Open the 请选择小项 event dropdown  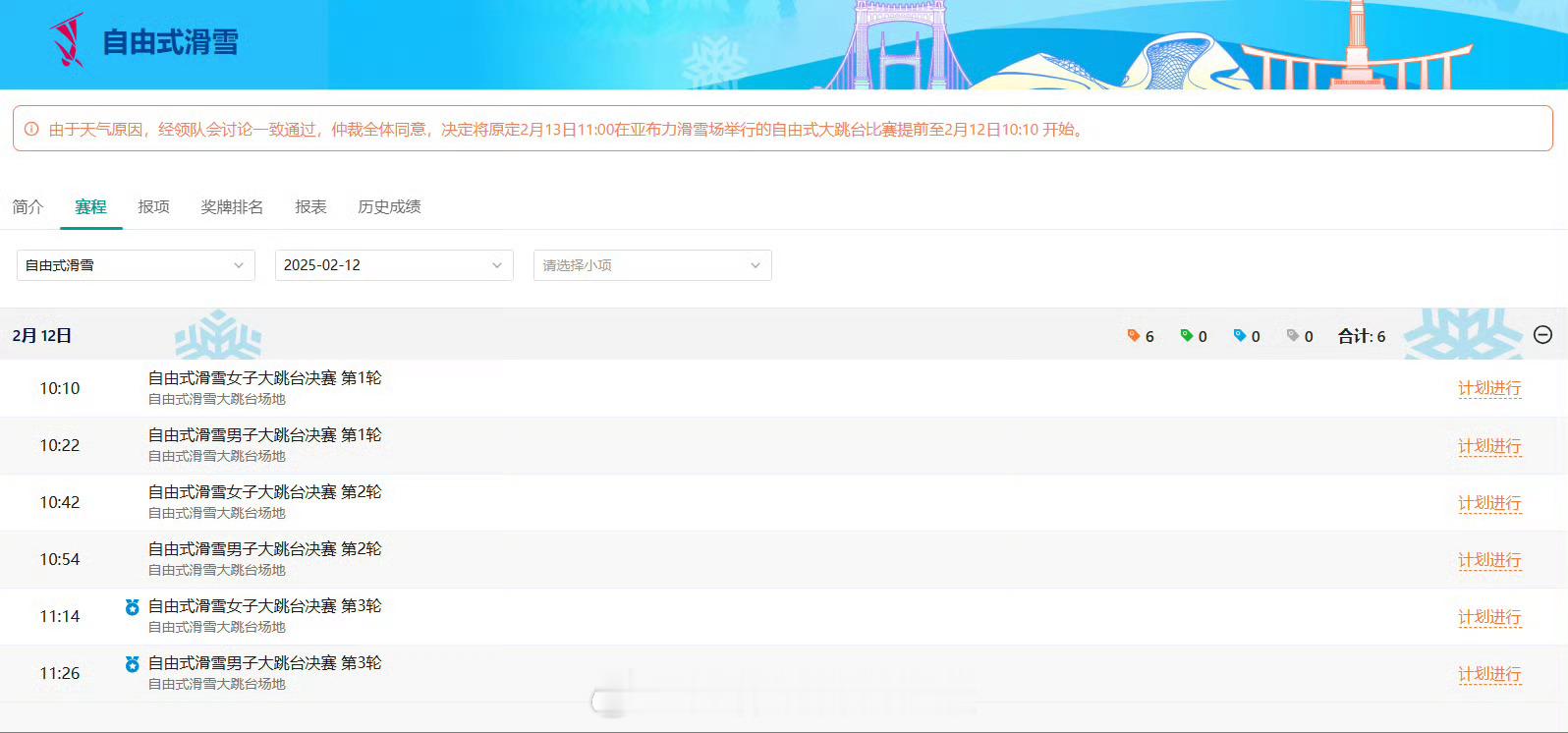tap(652, 265)
